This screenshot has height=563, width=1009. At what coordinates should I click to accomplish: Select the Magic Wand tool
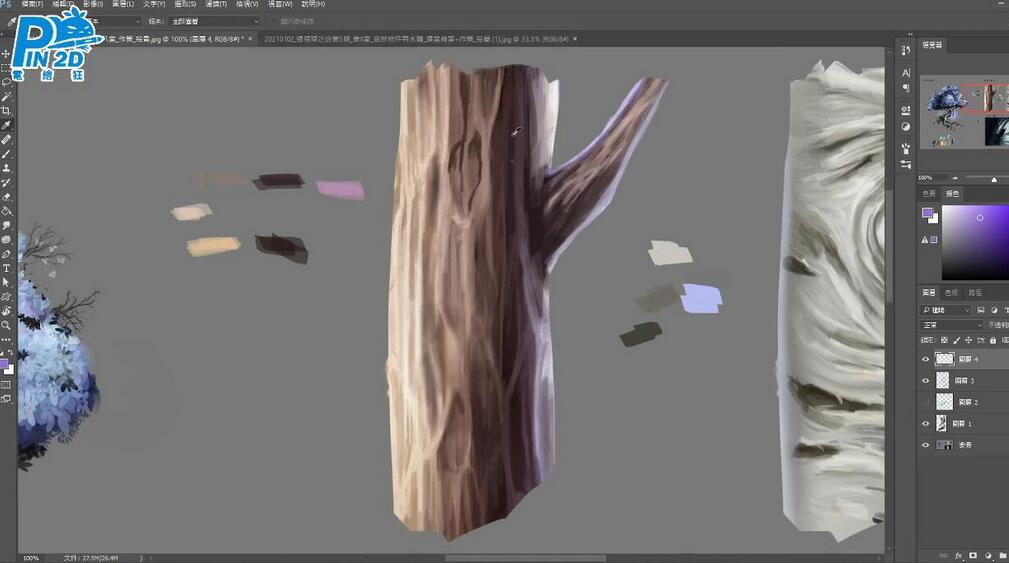pyautogui.click(x=6, y=96)
